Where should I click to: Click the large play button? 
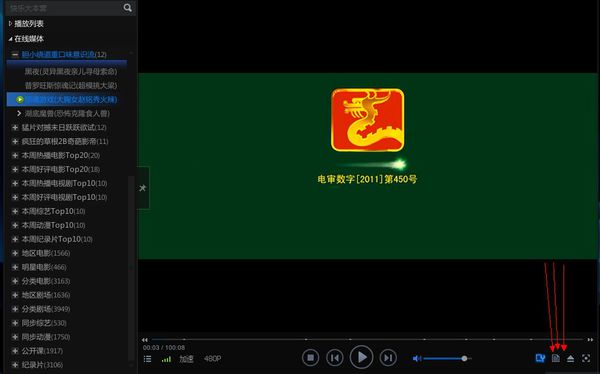(361, 357)
